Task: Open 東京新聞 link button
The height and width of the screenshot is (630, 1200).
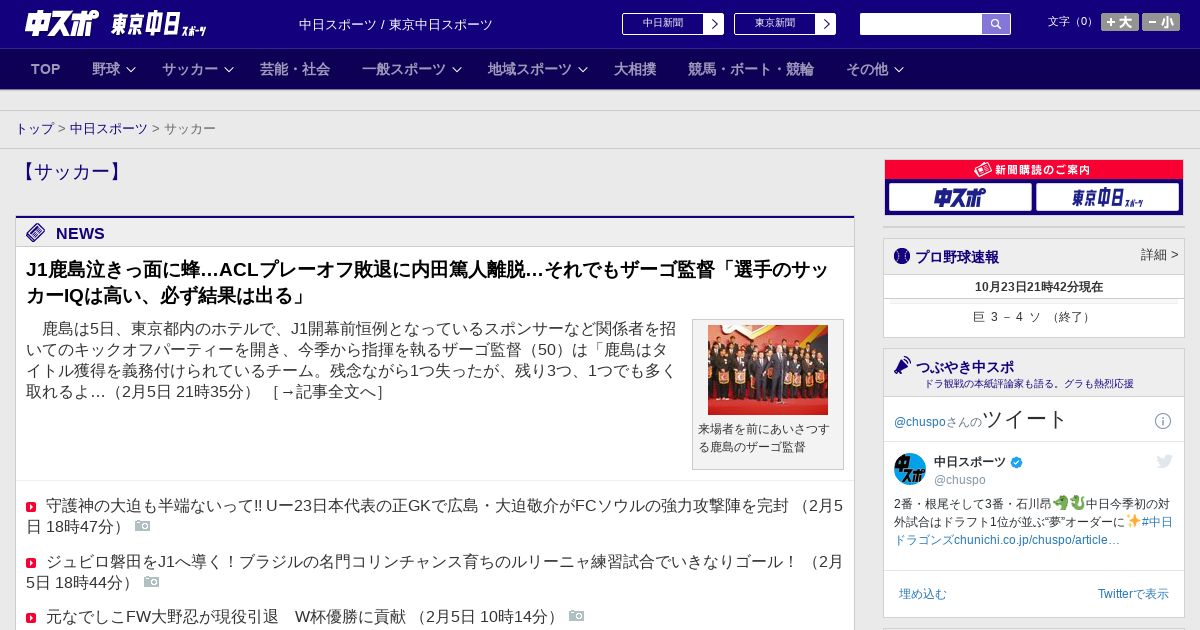Action: point(775,24)
